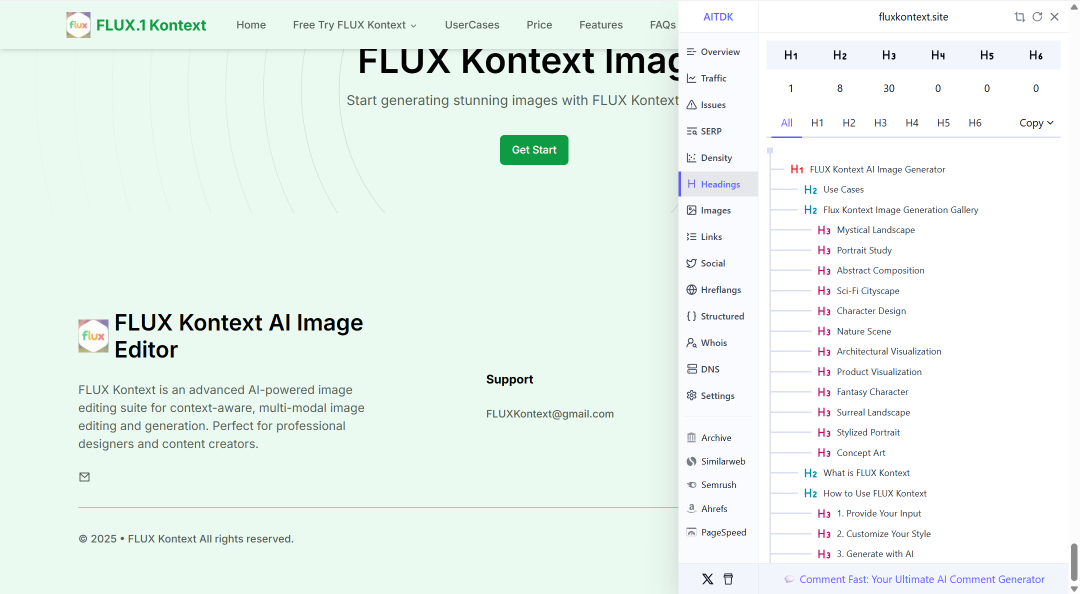Select the Headings section
The image size is (1080, 594).
tap(718, 184)
